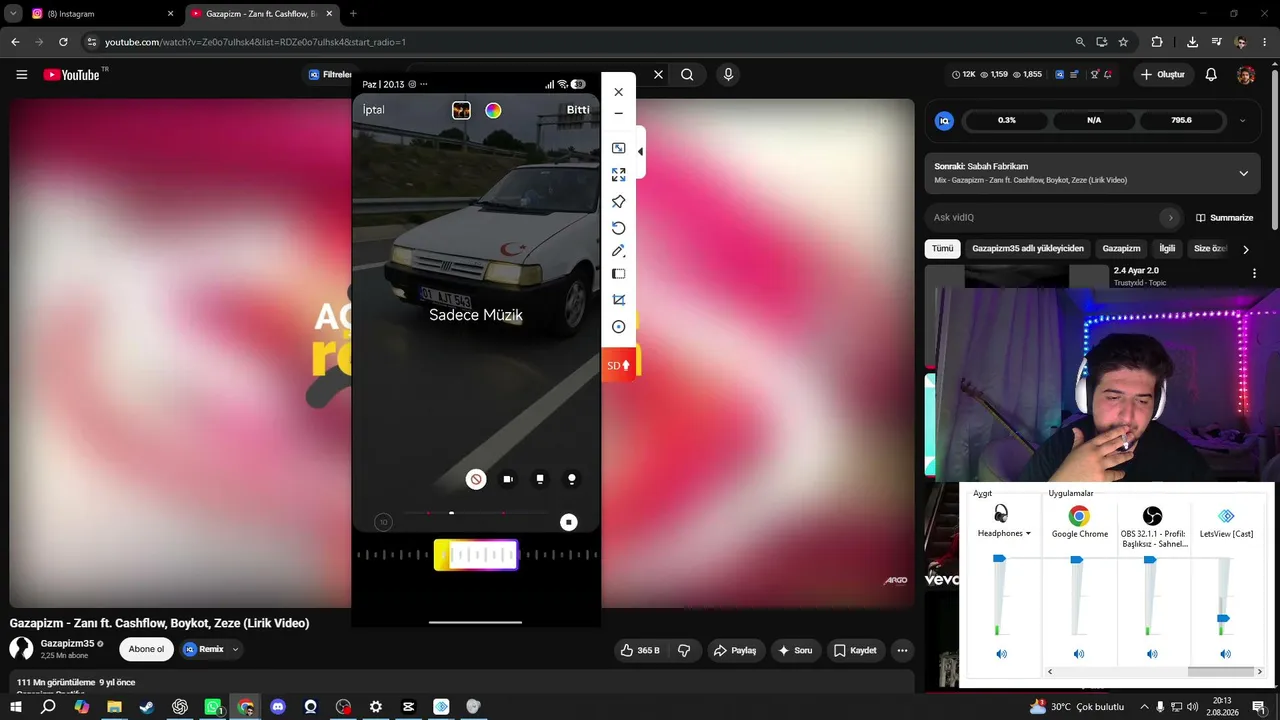Click the Oluştur create button
Screen dimensions: 1280x720
point(1163,75)
